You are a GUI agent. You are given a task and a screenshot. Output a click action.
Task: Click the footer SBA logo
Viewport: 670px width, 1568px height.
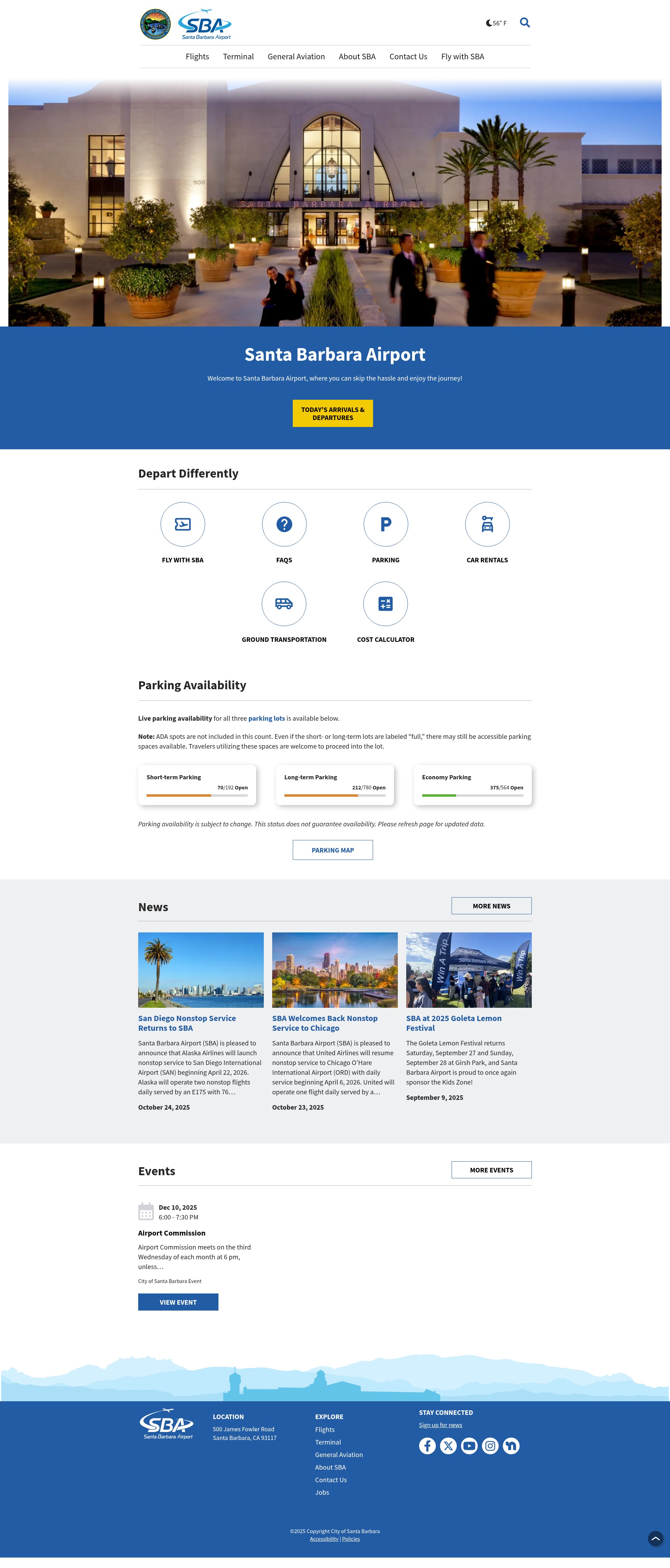tap(166, 1424)
